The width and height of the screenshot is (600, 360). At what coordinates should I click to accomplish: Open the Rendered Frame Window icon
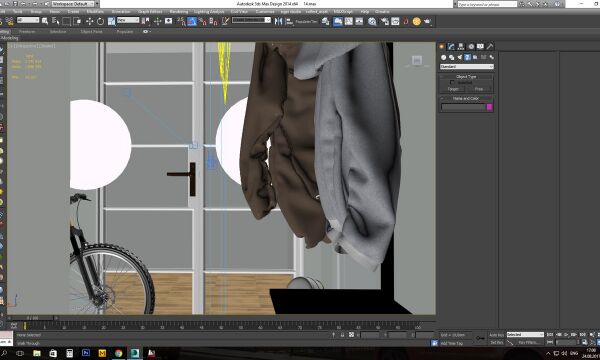pyautogui.click(x=395, y=21)
